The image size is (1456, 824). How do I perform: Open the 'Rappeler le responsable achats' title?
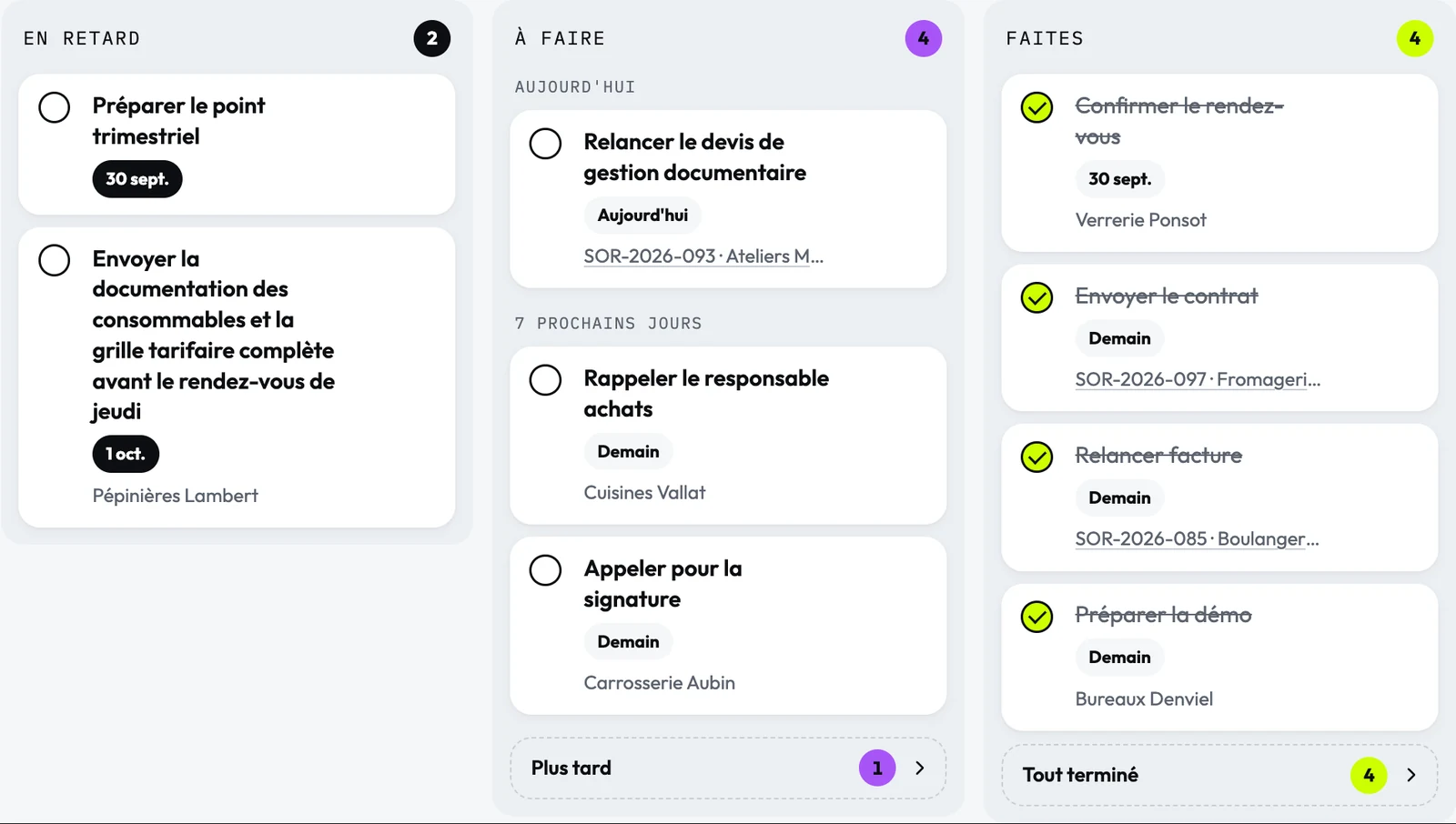[706, 394]
